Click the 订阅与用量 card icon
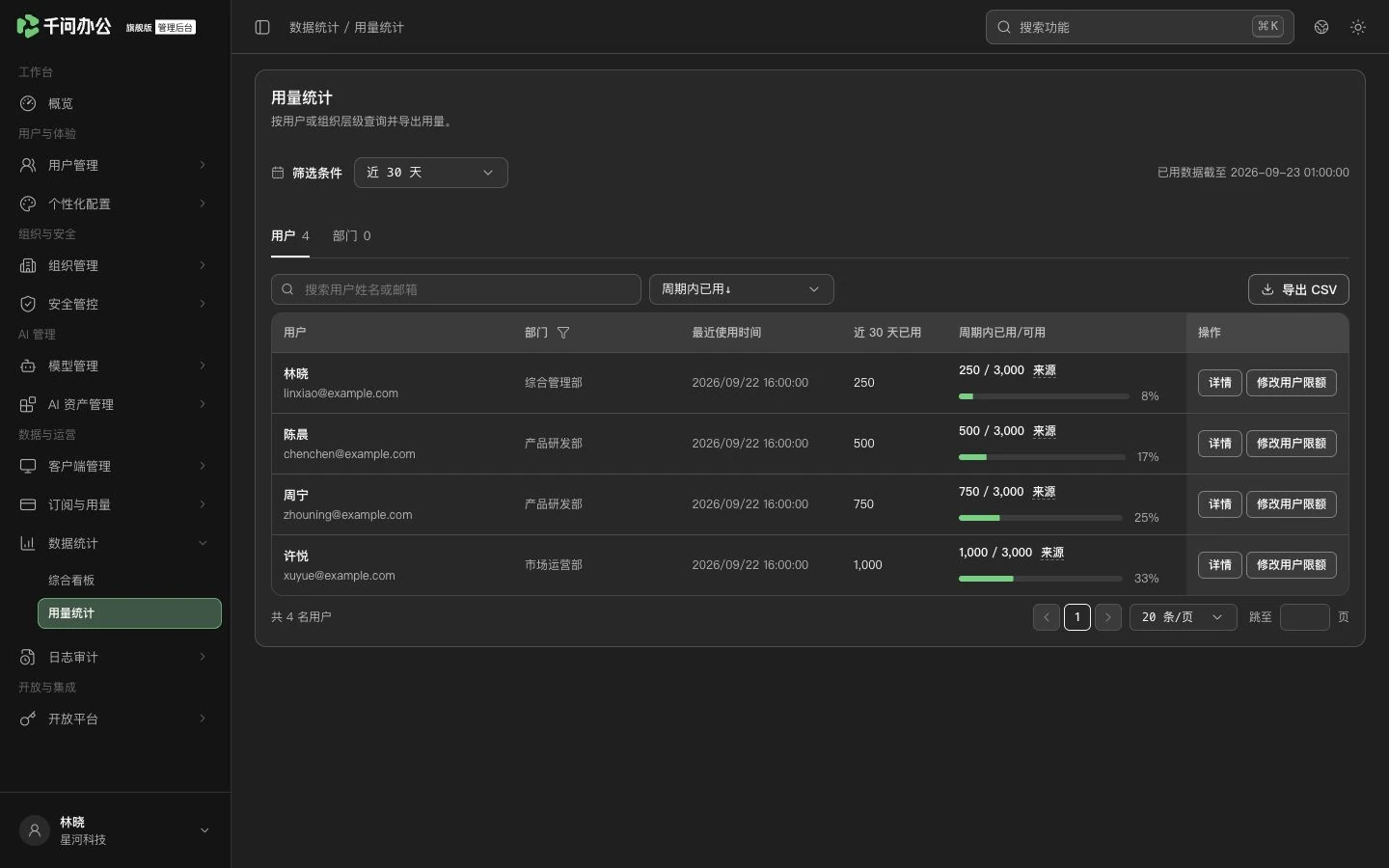Image resolution: width=1389 pixels, height=868 pixels. click(x=28, y=504)
